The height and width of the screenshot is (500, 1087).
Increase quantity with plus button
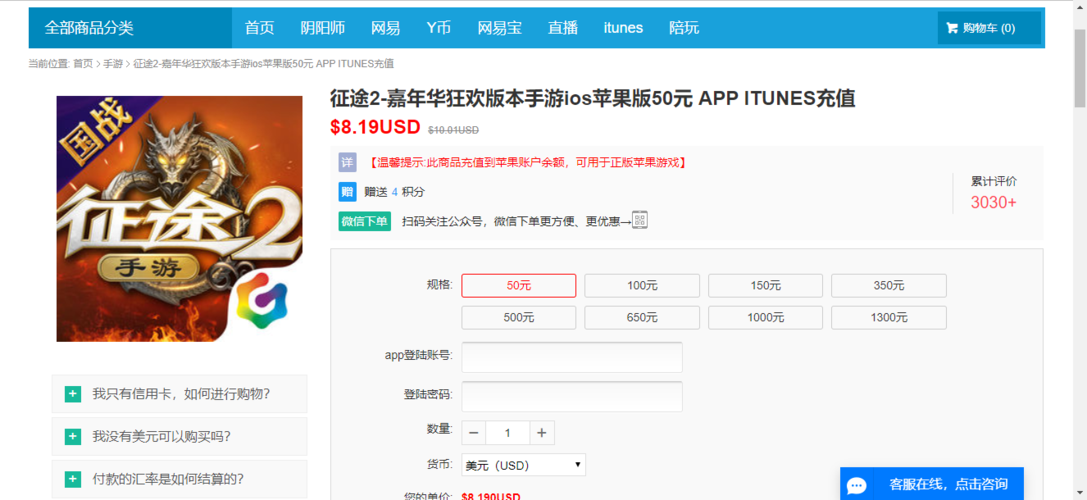pyautogui.click(x=542, y=433)
